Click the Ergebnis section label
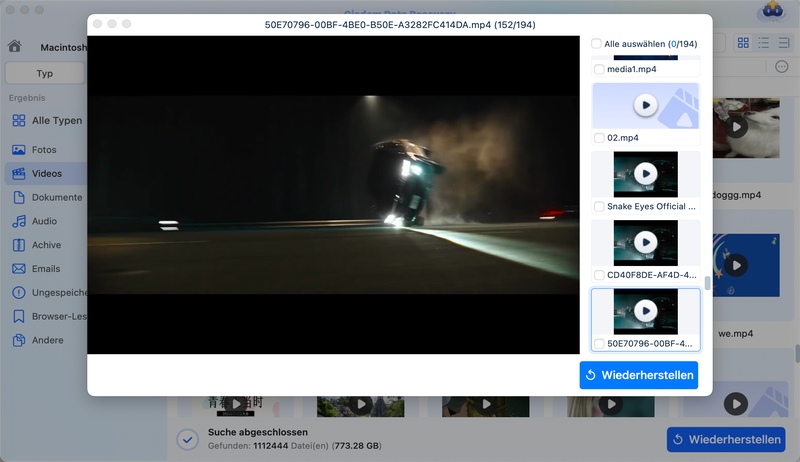 click(x=27, y=97)
